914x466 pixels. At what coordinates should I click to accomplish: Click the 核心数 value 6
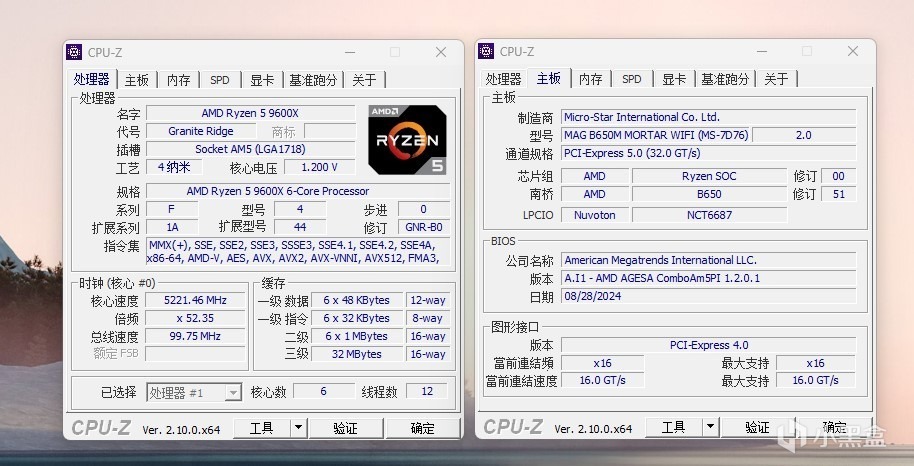click(x=324, y=391)
